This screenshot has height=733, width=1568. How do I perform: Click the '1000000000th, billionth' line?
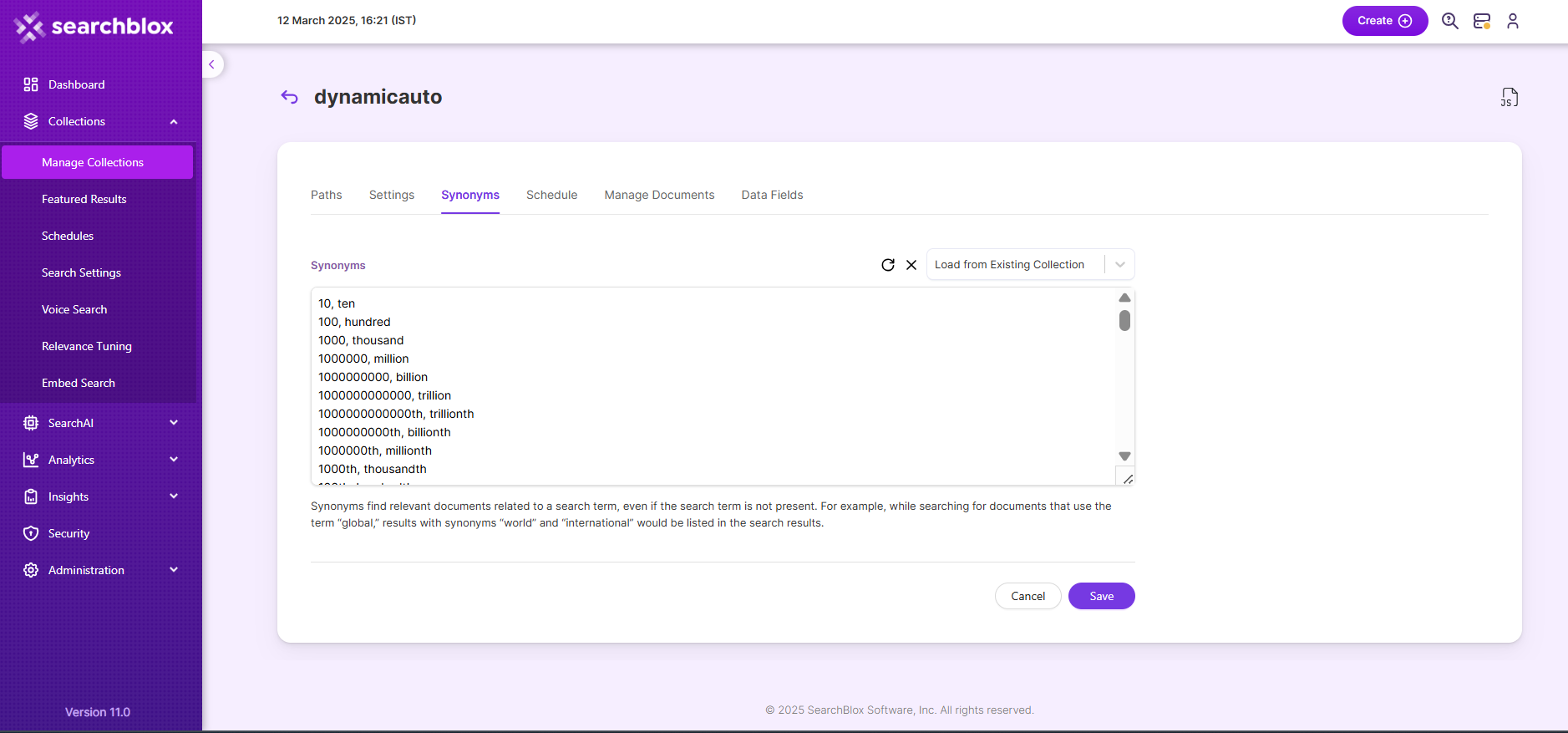tap(384, 432)
